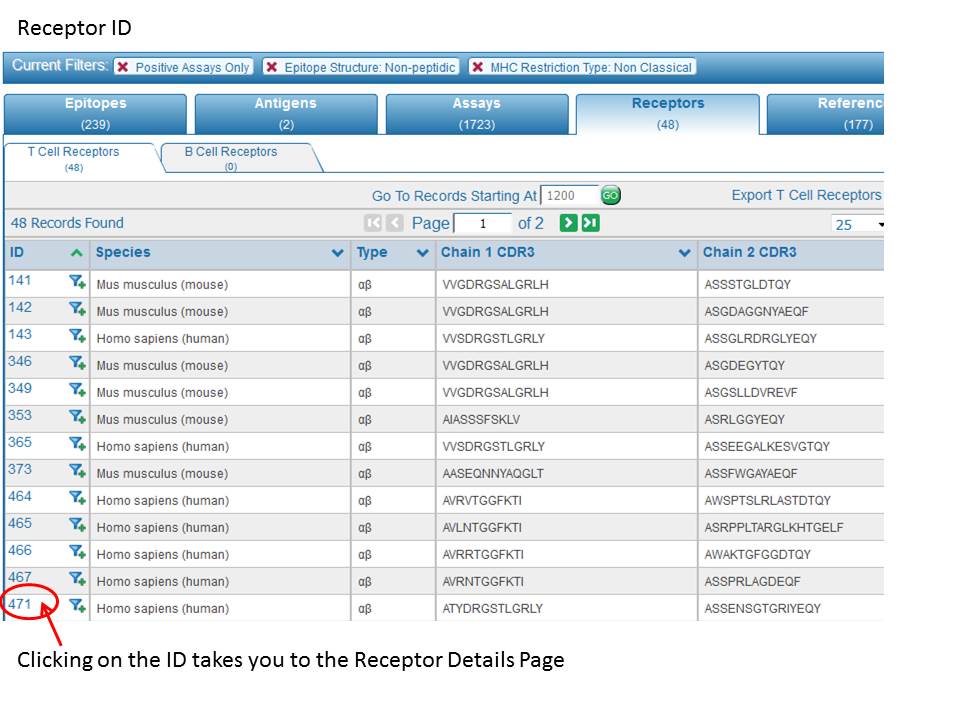Click the filter icon for receptor 353

pos(77,418)
